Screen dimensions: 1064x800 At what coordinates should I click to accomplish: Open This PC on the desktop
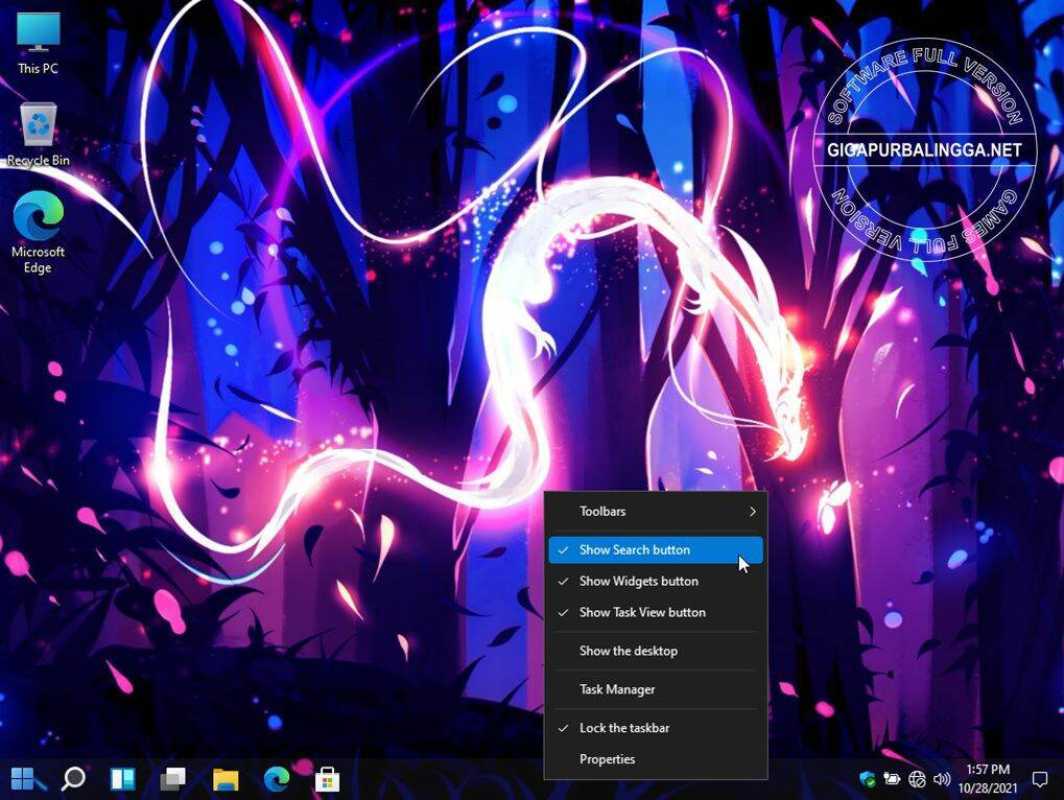pyautogui.click(x=37, y=42)
